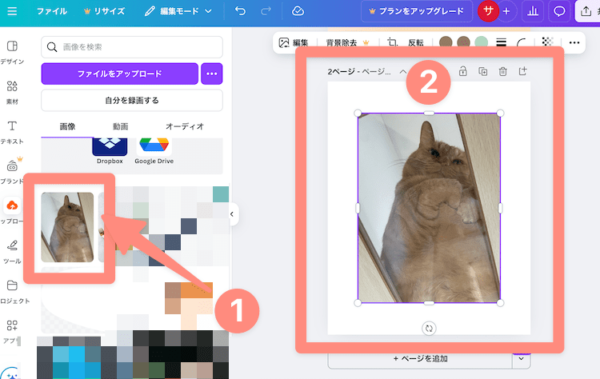Open the hamburger main menu

(12, 11)
